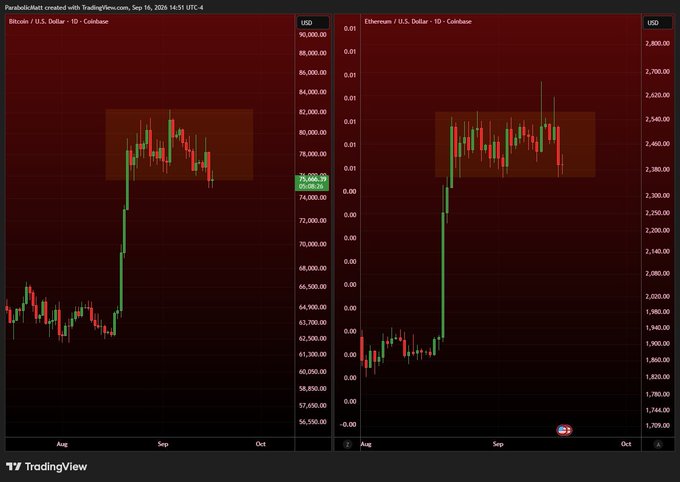Click the -0.00 left-axis value

(348, 424)
